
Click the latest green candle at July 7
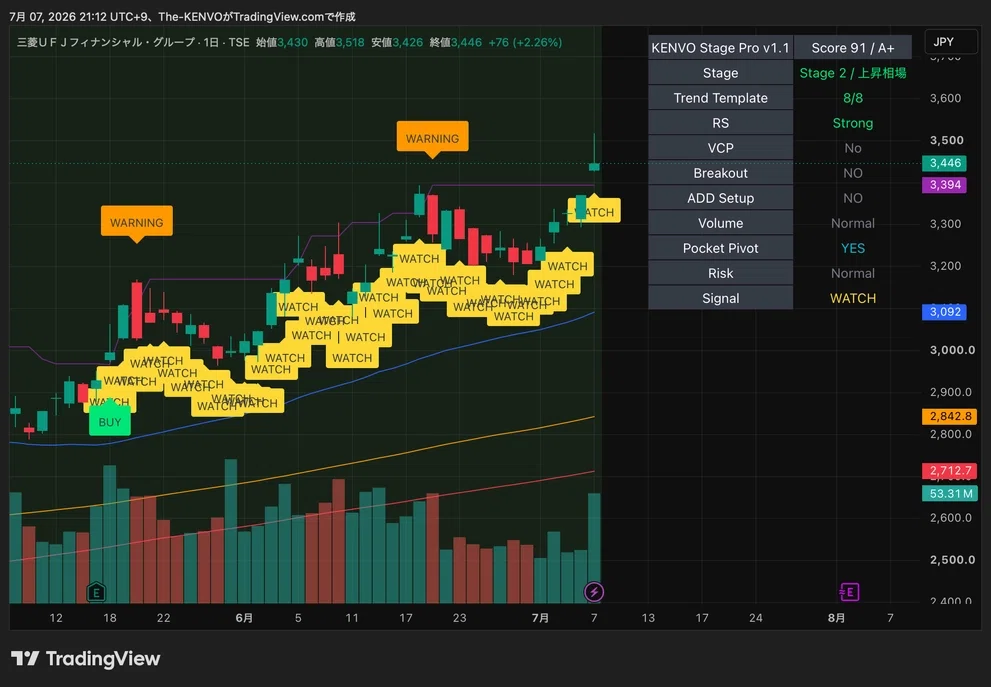[x=594, y=166]
